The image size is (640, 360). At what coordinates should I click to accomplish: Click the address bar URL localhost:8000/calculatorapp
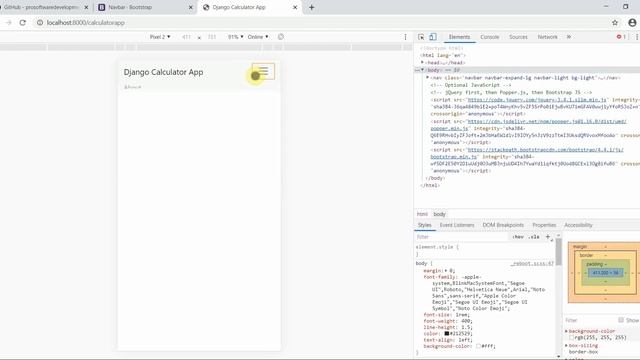point(86,23)
